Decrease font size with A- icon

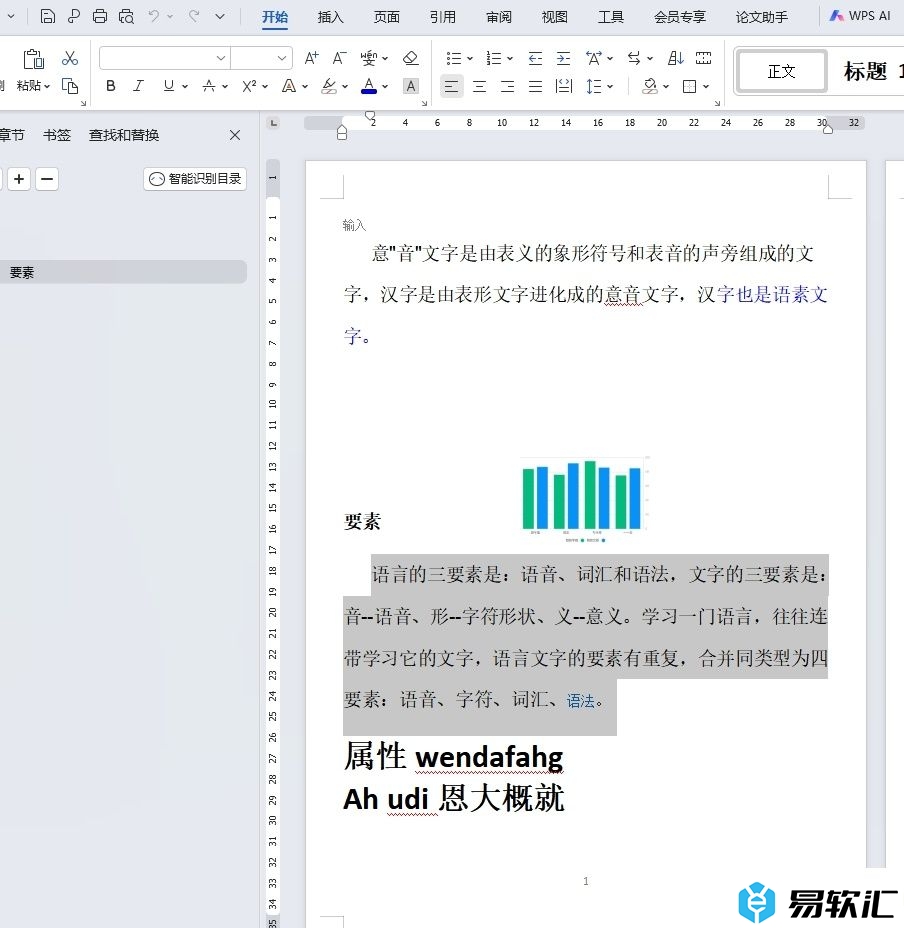pyautogui.click(x=339, y=58)
